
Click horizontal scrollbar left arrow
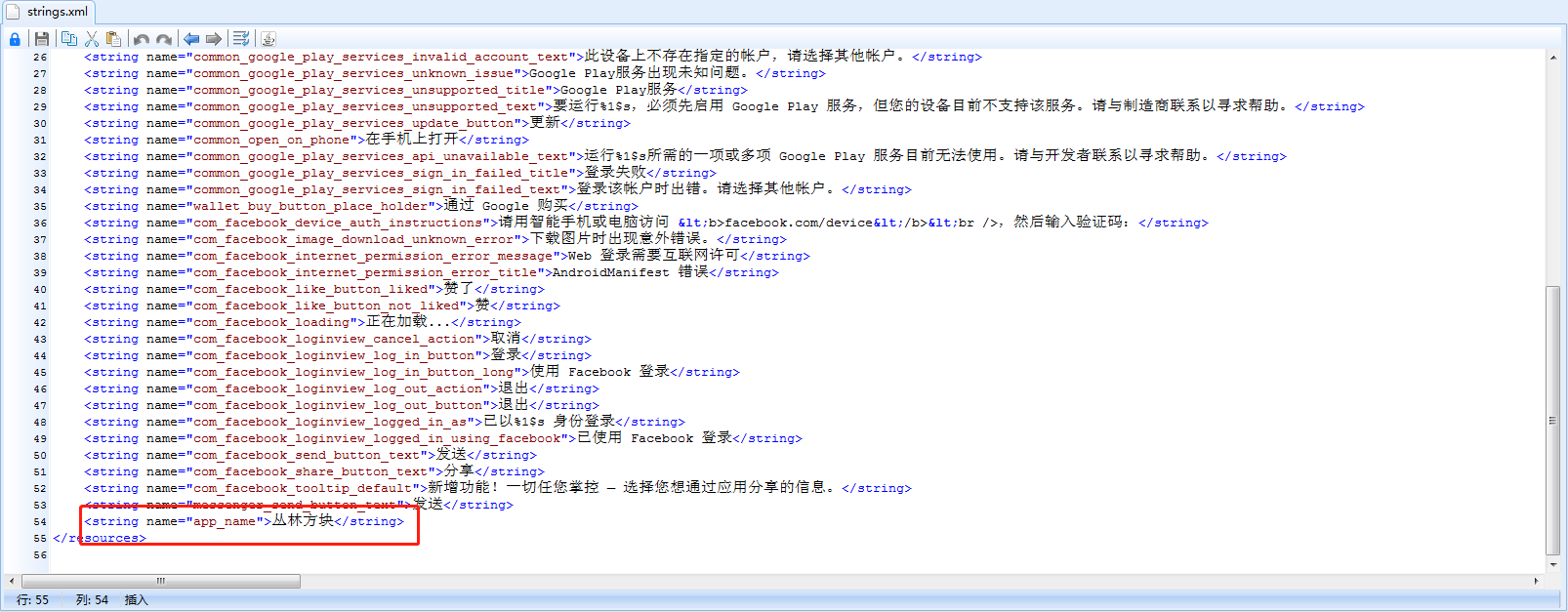pos(12,581)
